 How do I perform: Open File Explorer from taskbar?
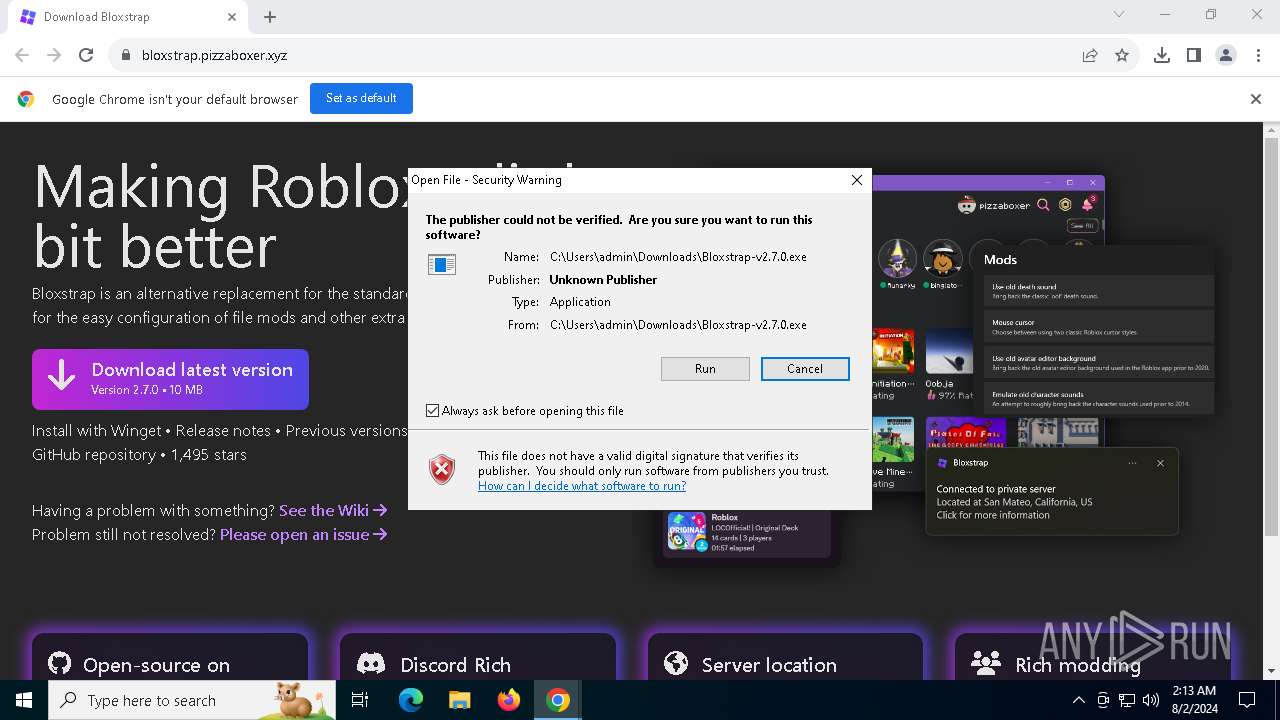(460, 700)
